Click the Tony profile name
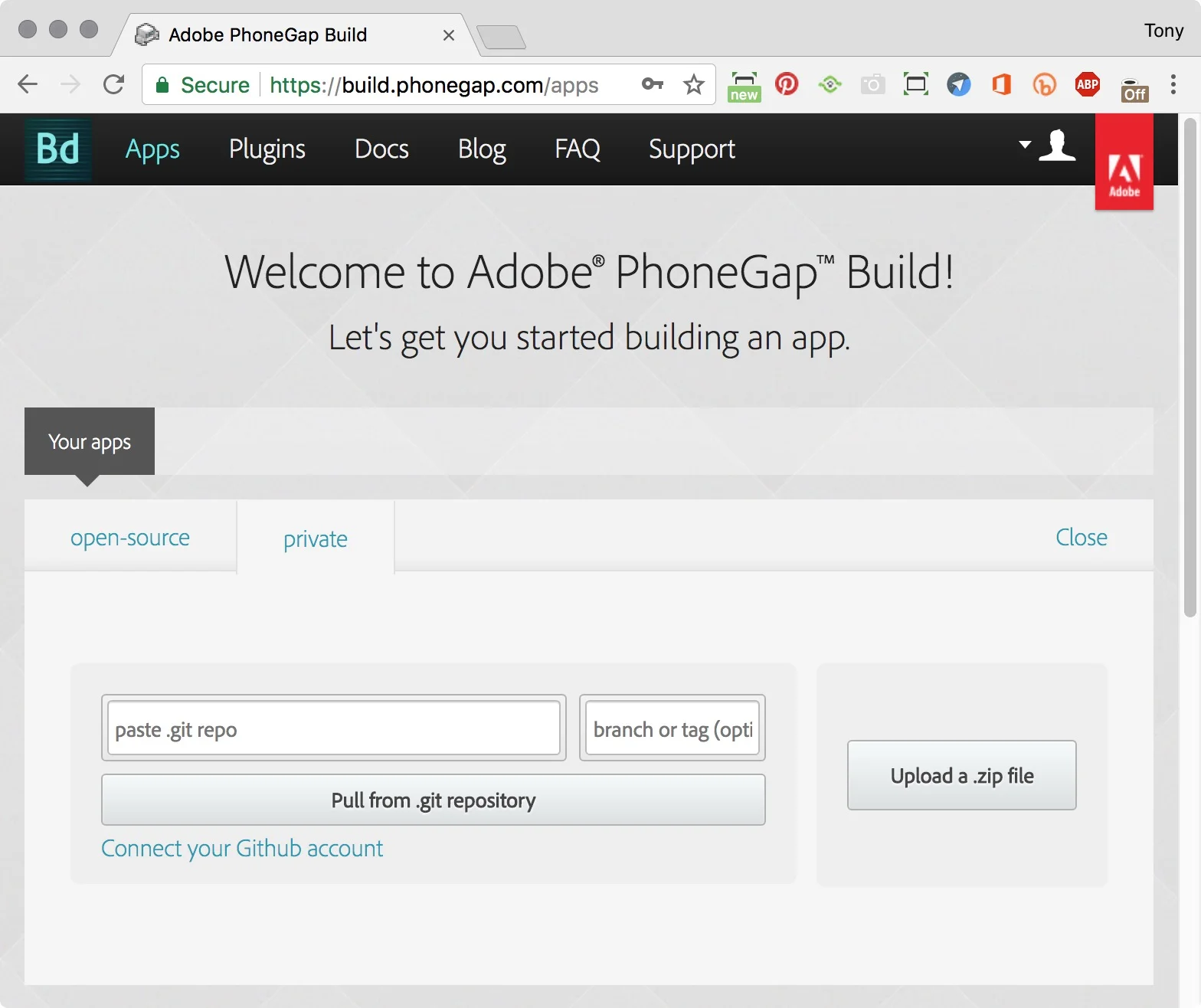Image resolution: width=1201 pixels, height=1008 pixels. [x=1163, y=31]
